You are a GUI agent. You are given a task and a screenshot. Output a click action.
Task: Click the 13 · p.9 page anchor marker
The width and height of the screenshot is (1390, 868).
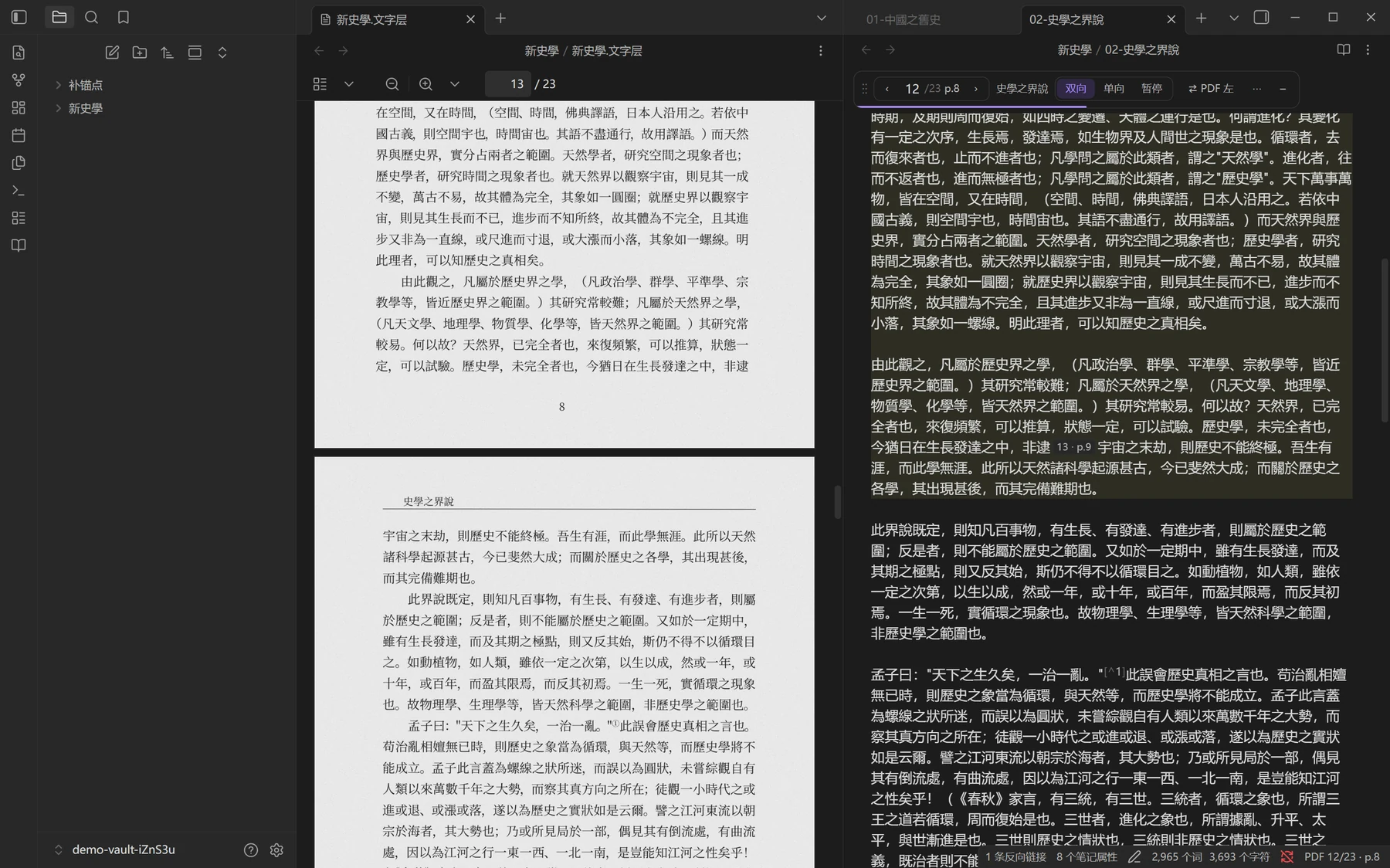pyautogui.click(x=1073, y=447)
